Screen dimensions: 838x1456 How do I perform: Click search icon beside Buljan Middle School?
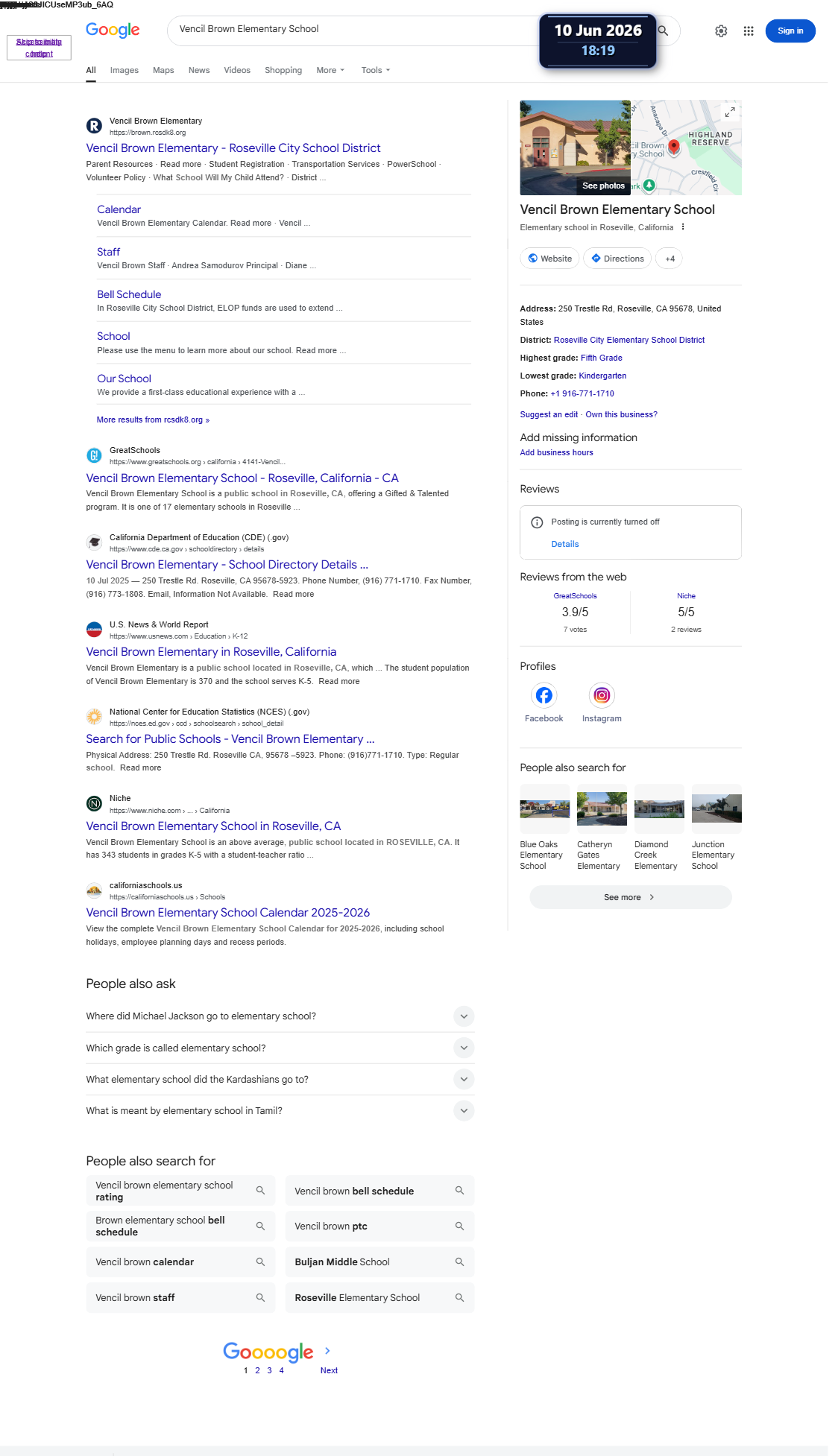point(460,1262)
